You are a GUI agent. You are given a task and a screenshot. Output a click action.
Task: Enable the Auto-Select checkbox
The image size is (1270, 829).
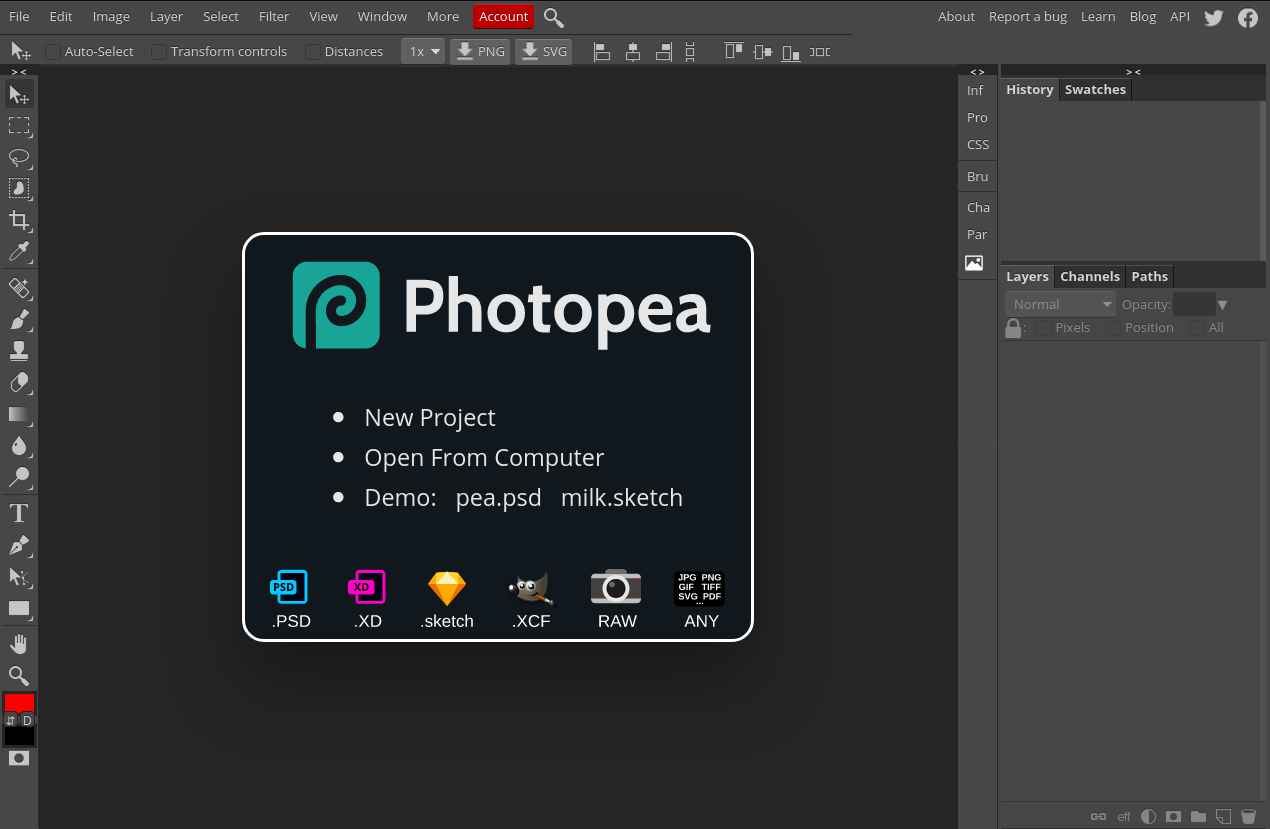pos(53,52)
